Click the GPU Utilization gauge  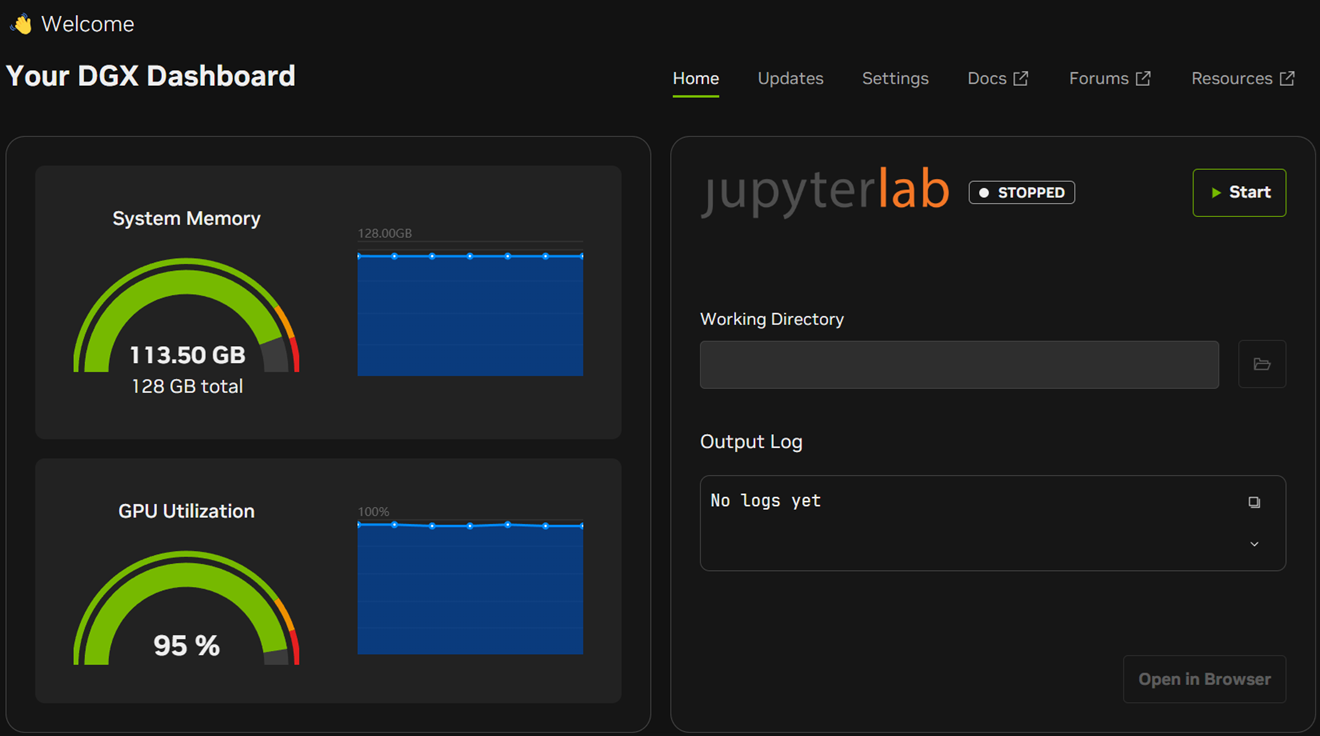pos(186,607)
